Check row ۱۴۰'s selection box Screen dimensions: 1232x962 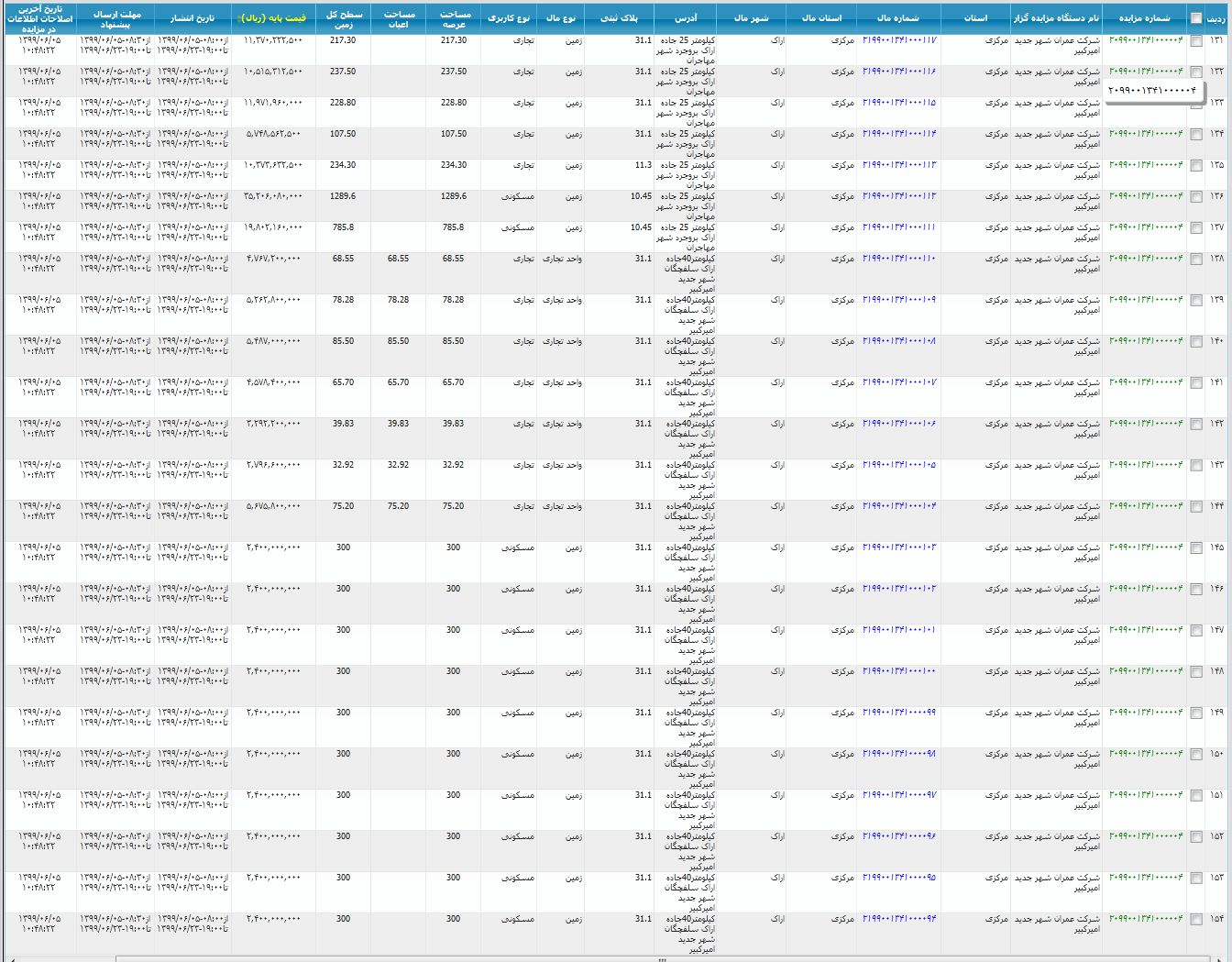1196,342
